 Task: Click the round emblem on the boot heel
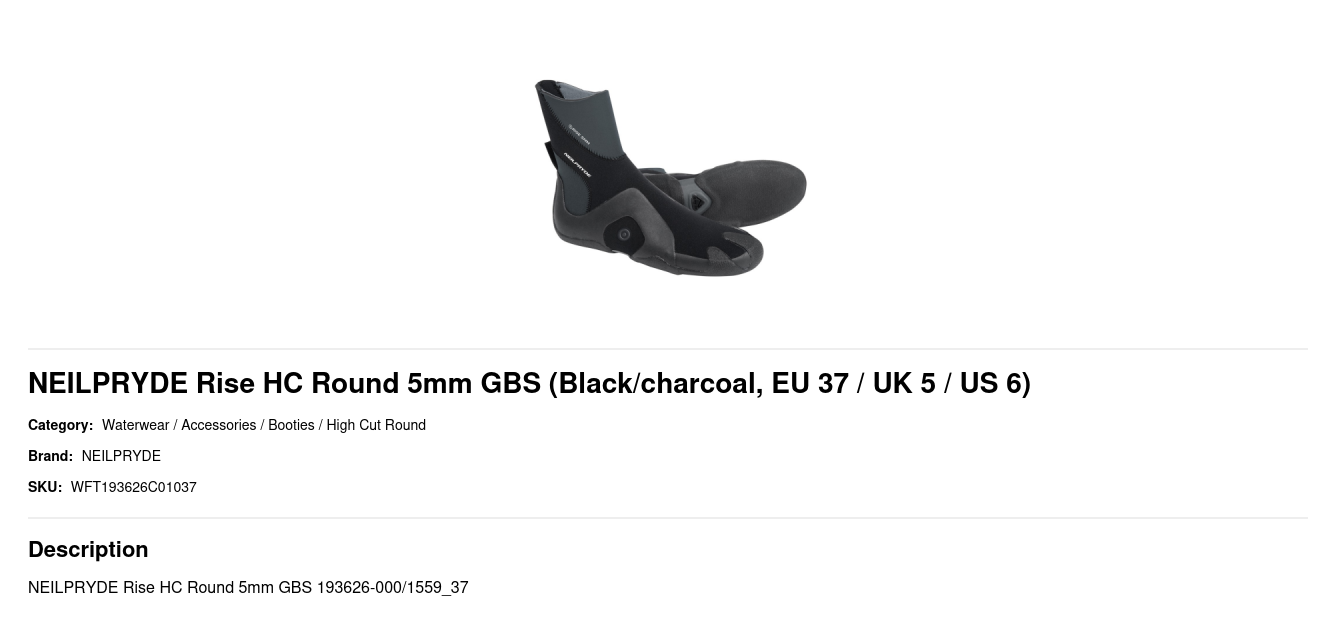624,234
